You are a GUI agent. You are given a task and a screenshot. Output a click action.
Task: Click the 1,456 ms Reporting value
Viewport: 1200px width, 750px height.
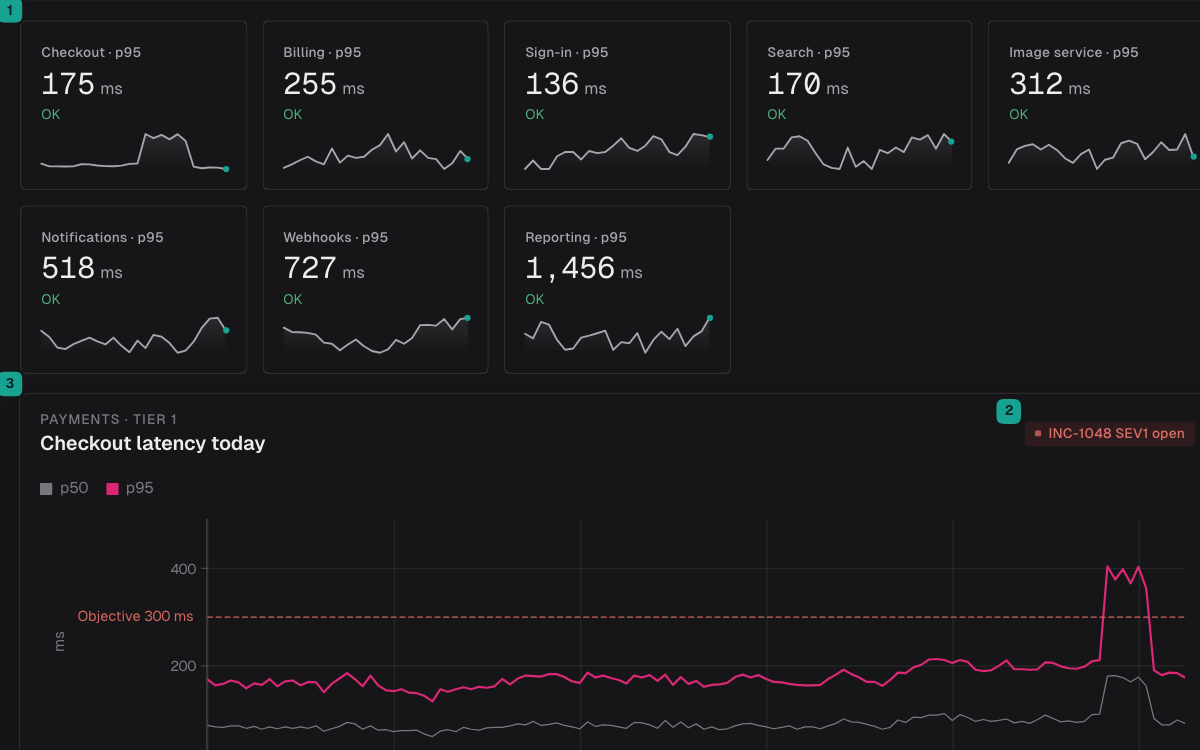584,268
